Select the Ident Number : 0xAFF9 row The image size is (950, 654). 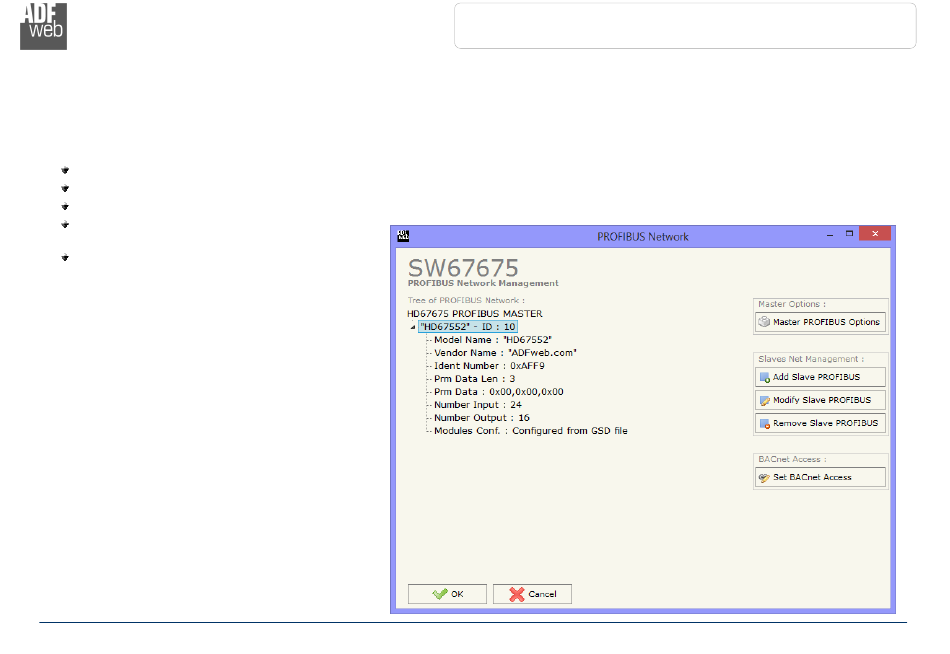coord(489,366)
